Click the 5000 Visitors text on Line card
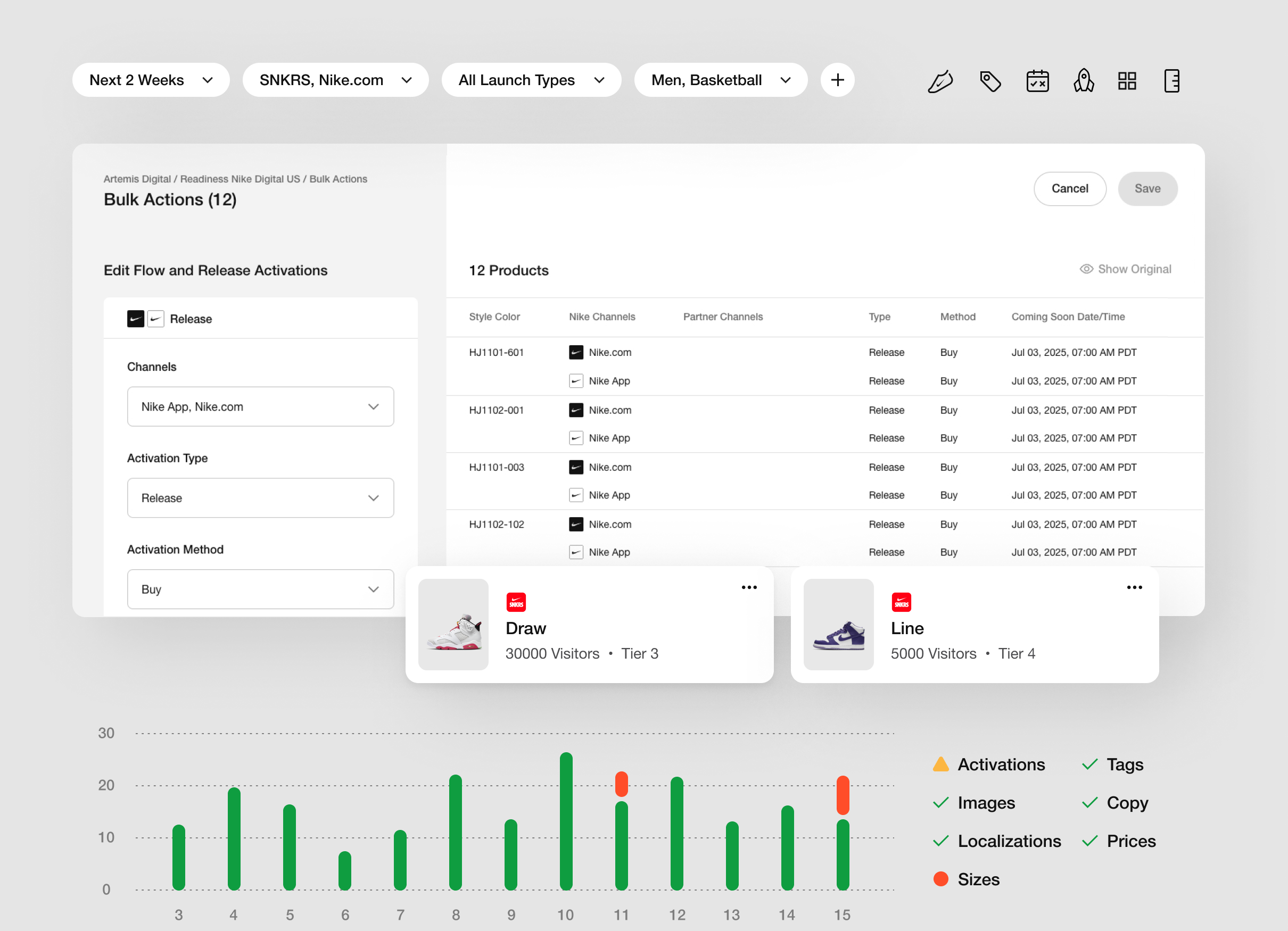The width and height of the screenshot is (1288, 931). tap(933, 654)
